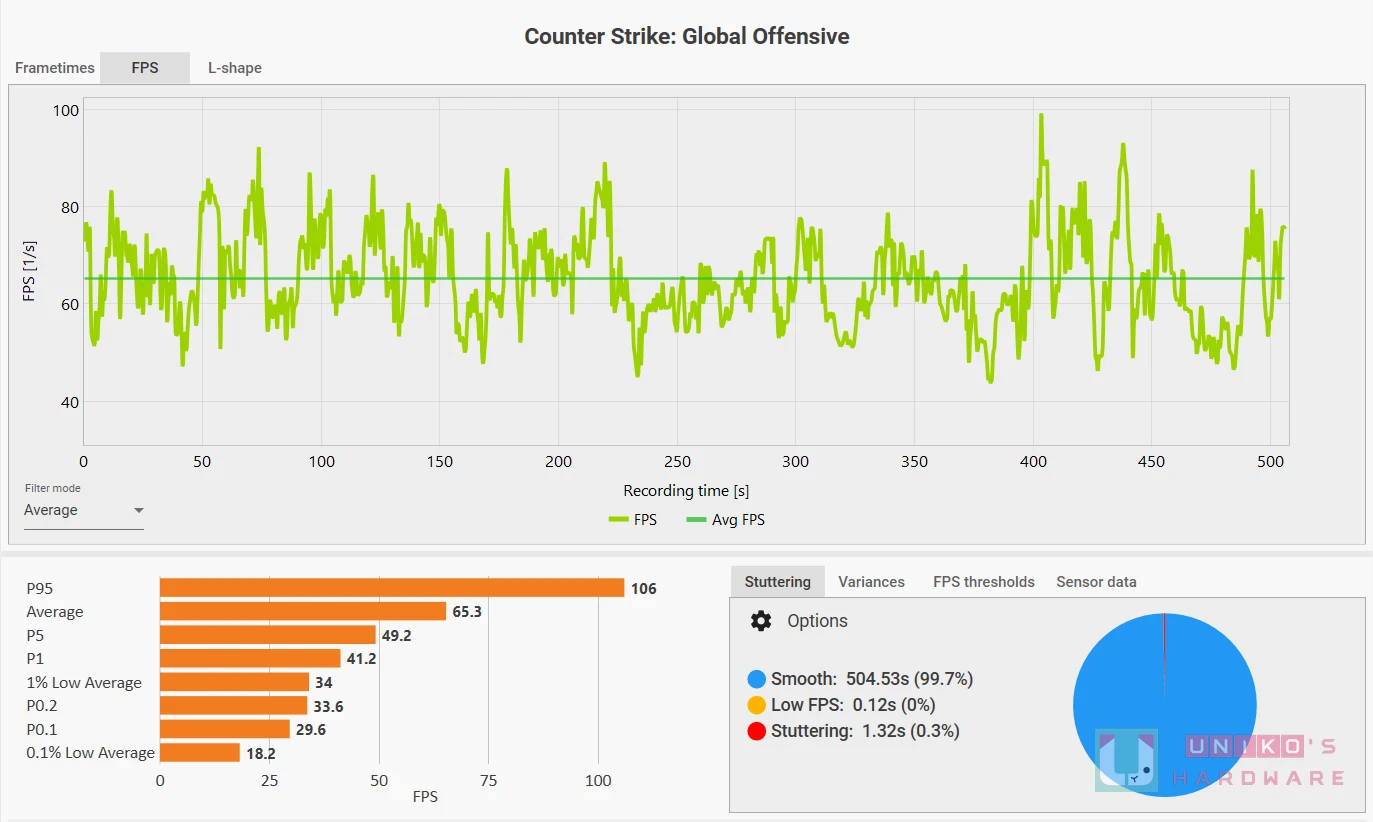
Task: Click the P95 row label
Action: [x=39, y=588]
